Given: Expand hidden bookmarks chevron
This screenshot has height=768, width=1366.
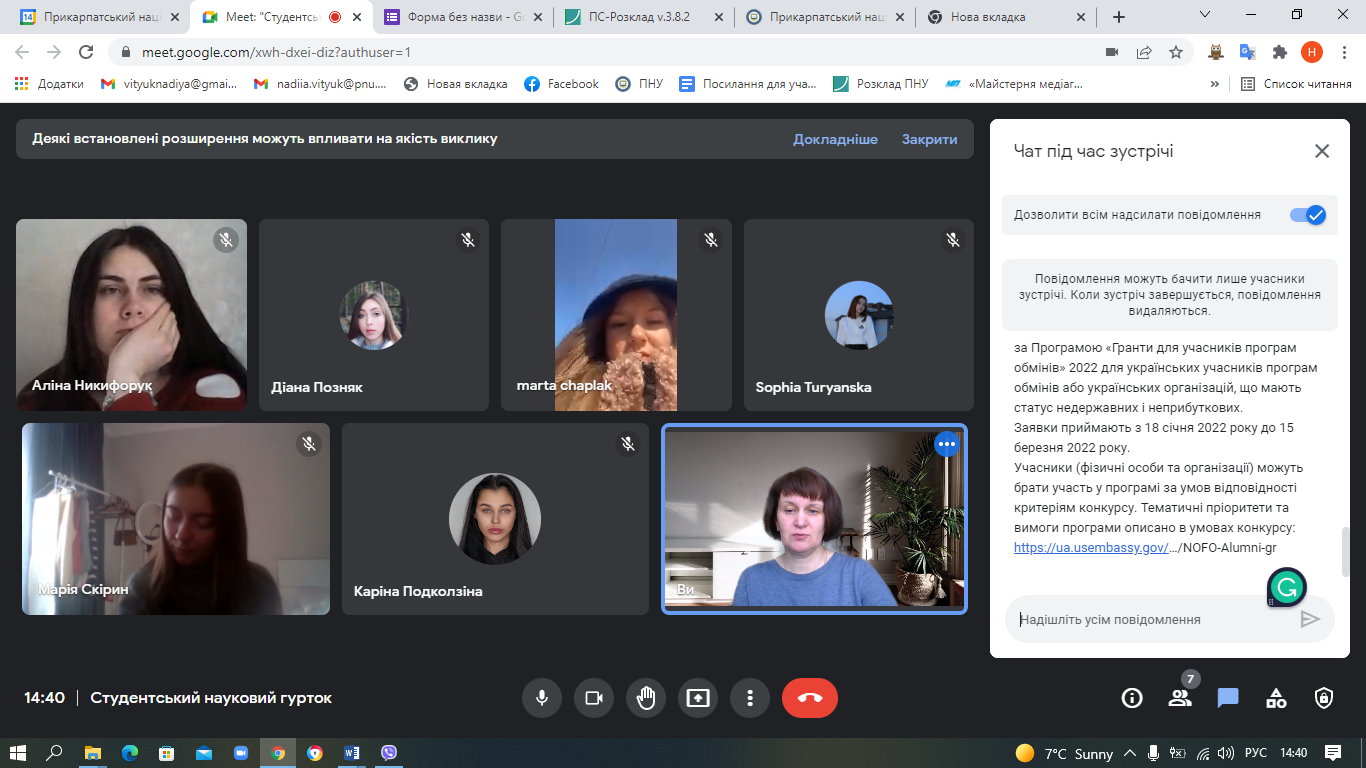Looking at the screenshot, I should pyautogui.click(x=1215, y=84).
